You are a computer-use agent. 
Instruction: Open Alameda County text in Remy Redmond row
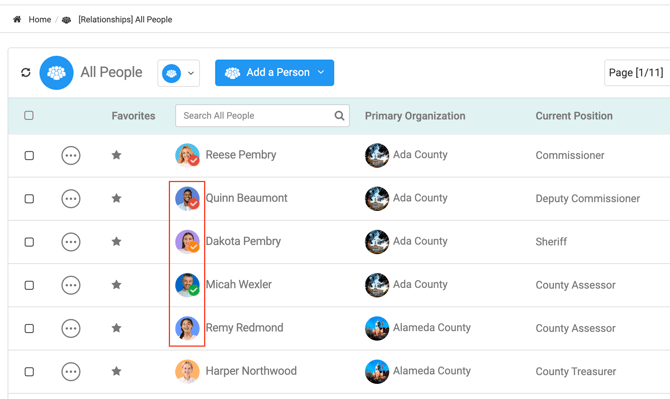[x=432, y=328]
